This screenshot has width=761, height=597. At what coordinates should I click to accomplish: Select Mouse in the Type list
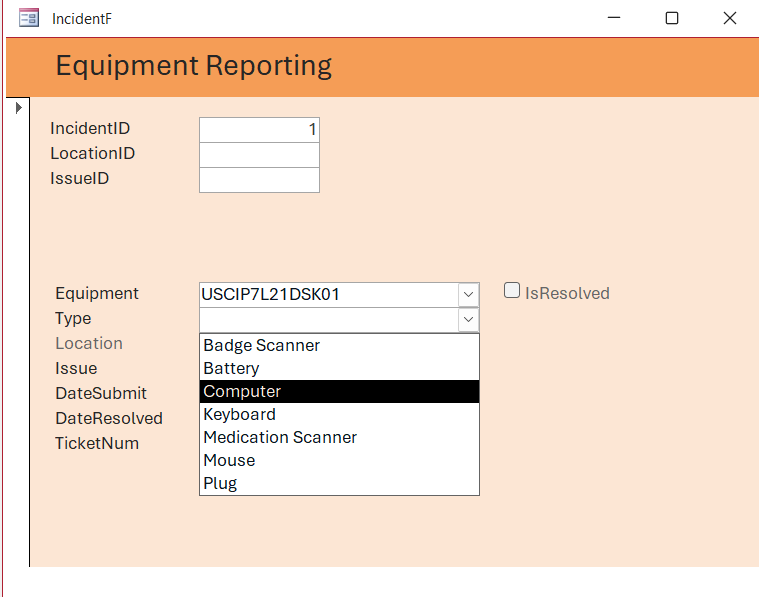tap(339, 460)
